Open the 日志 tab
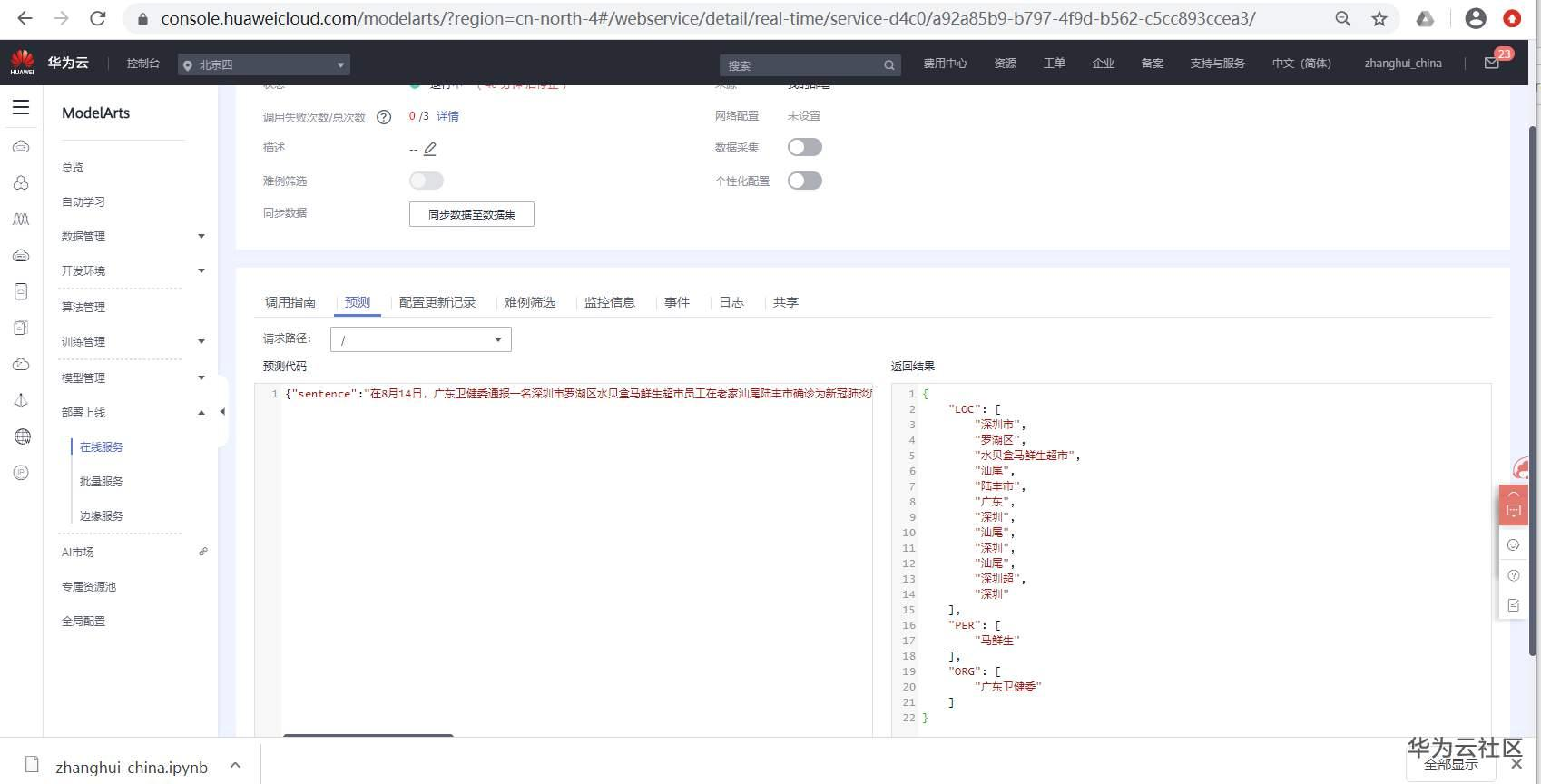This screenshot has height=784, width=1541. click(731, 302)
